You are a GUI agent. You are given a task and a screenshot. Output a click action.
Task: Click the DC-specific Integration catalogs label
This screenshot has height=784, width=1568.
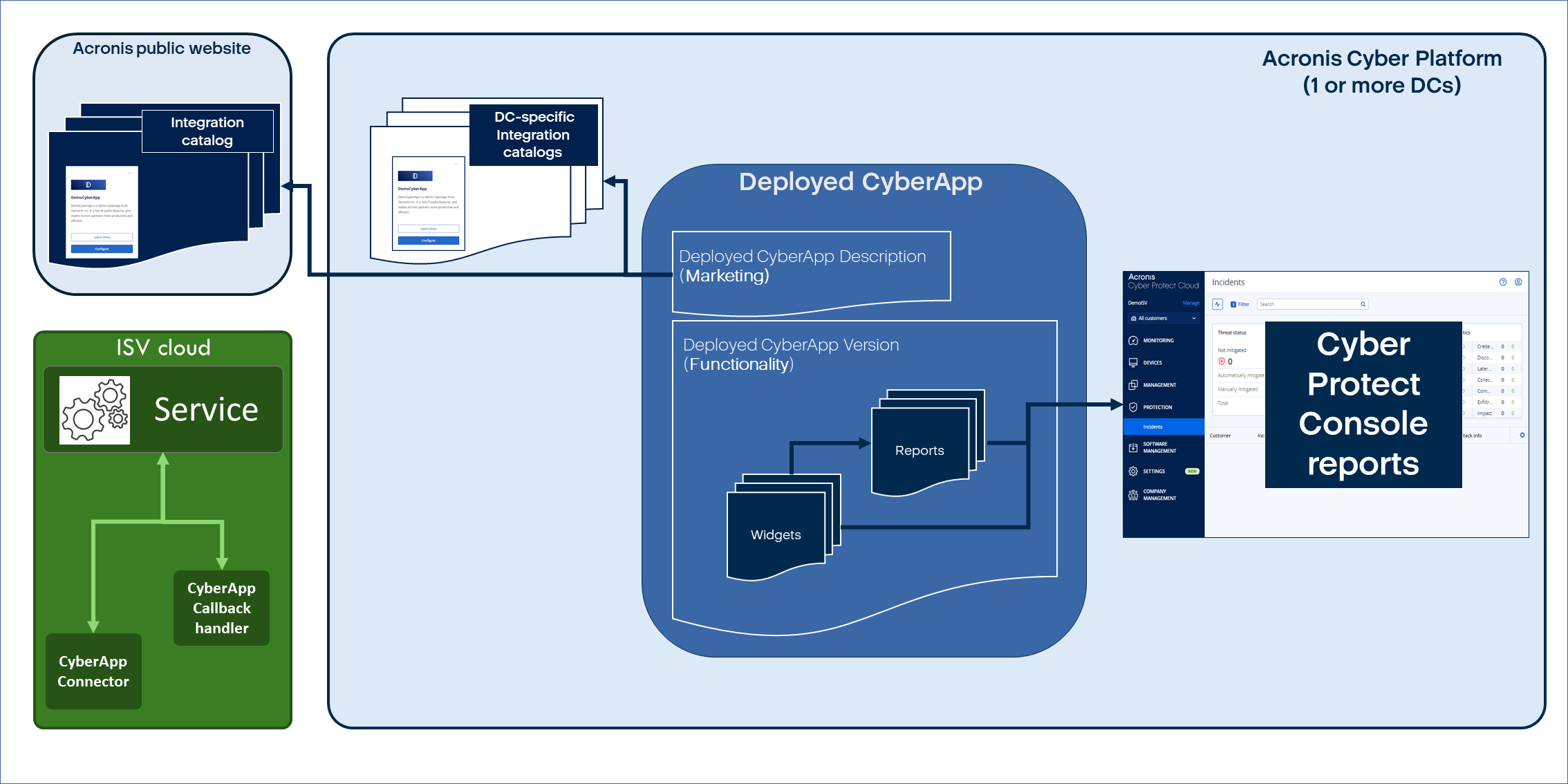(534, 135)
